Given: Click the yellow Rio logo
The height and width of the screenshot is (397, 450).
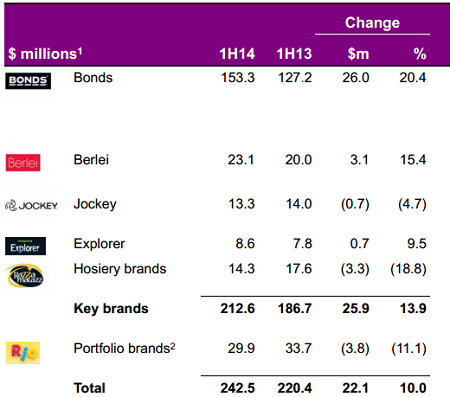Looking at the screenshot, I should click(x=23, y=353).
